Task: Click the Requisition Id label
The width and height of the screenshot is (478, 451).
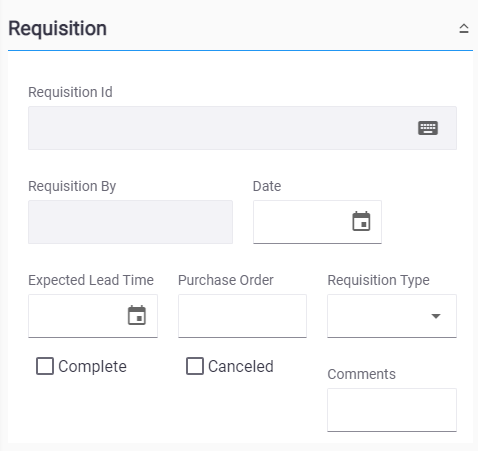Action: click(70, 92)
